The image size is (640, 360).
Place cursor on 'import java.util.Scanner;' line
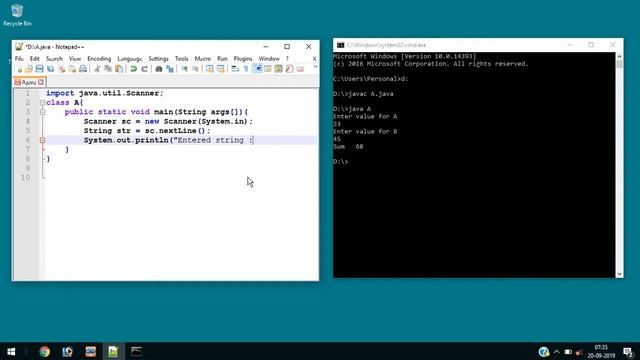(x=105, y=93)
